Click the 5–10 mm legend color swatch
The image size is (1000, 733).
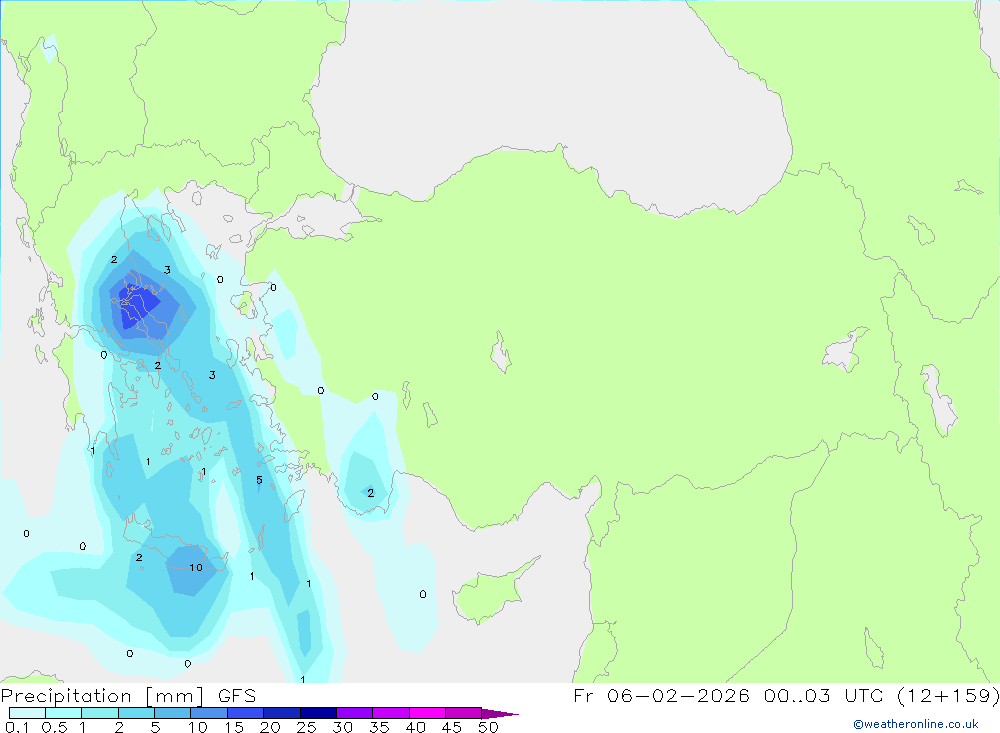point(173,713)
